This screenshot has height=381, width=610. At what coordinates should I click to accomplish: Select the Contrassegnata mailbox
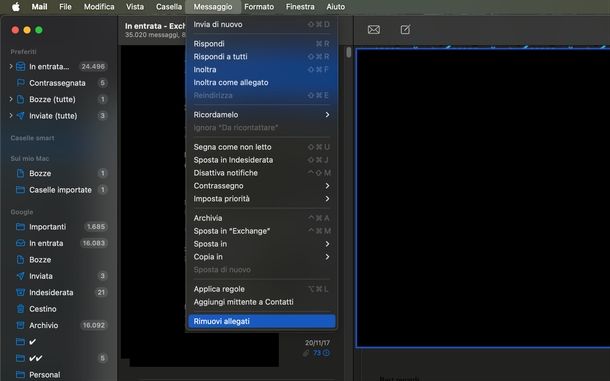coord(58,83)
